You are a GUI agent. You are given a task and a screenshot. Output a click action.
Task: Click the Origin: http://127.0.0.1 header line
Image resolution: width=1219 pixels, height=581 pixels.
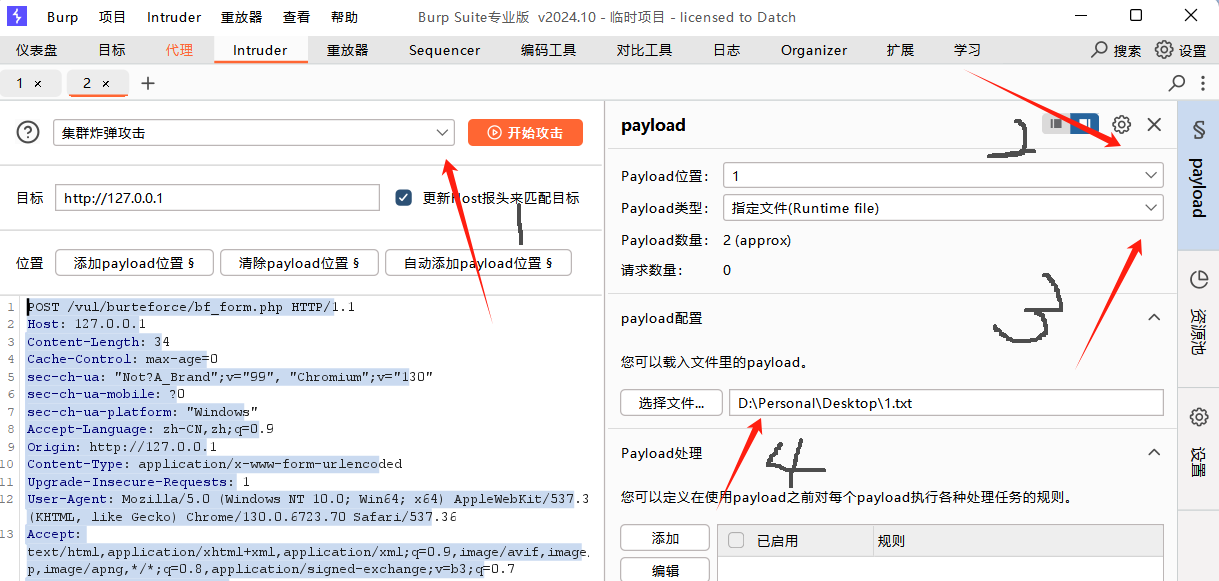[x=122, y=447]
